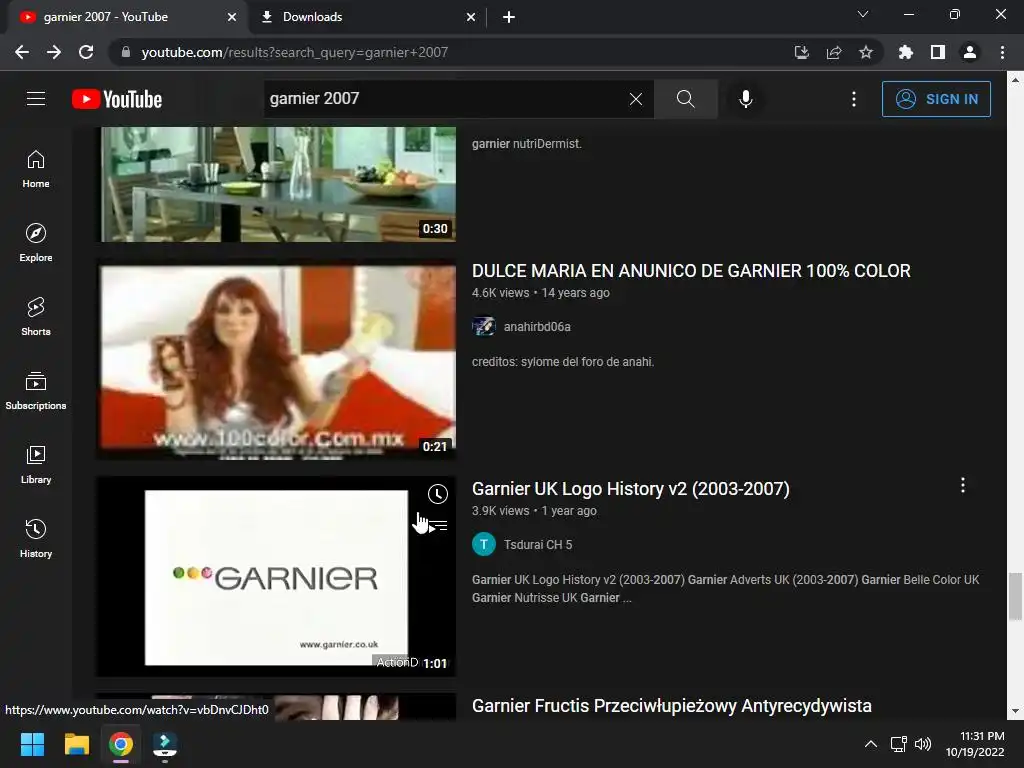
Task: Open History in the sidebar
Action: click(x=36, y=538)
